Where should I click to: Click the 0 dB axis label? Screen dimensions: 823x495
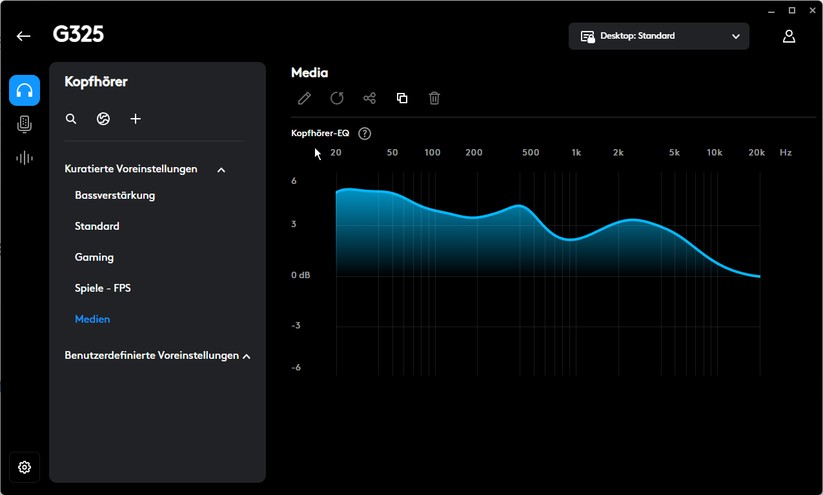(x=301, y=275)
